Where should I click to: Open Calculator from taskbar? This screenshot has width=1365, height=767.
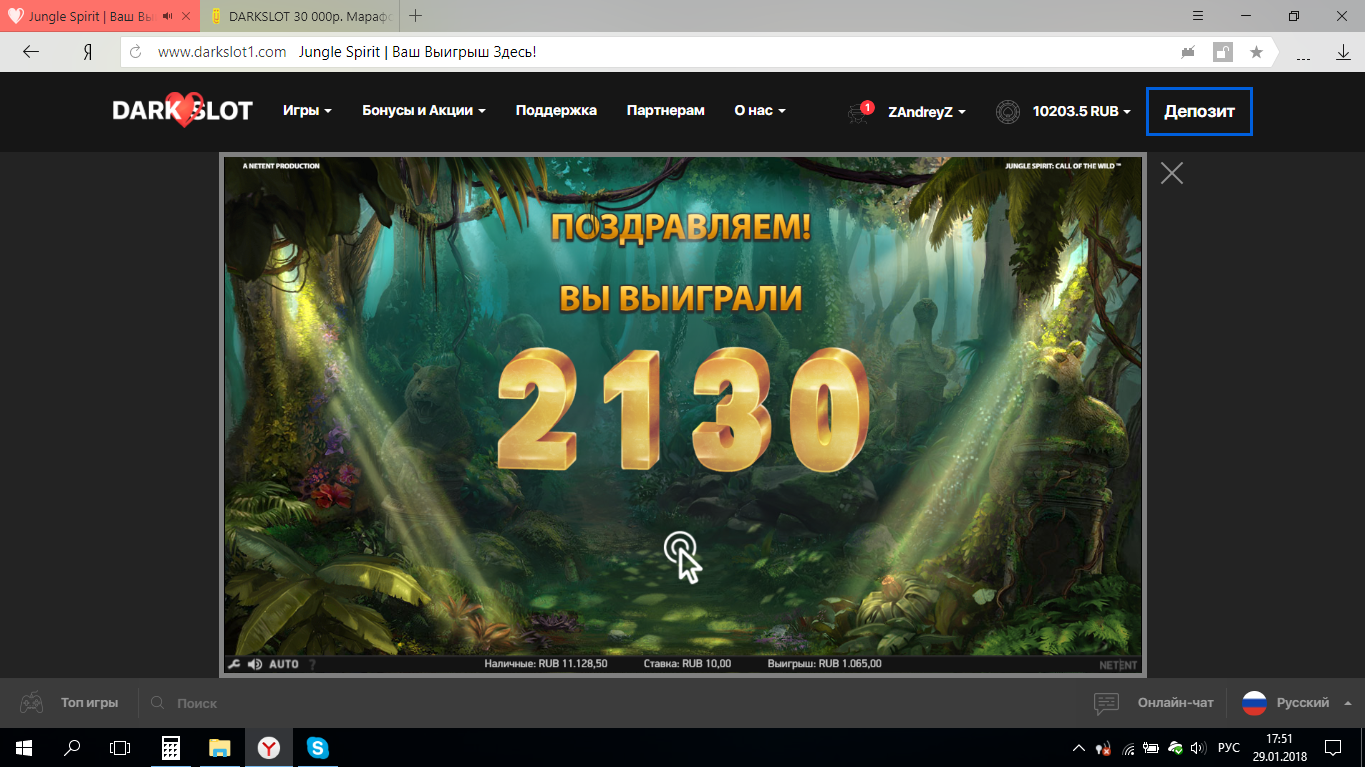[x=171, y=747]
